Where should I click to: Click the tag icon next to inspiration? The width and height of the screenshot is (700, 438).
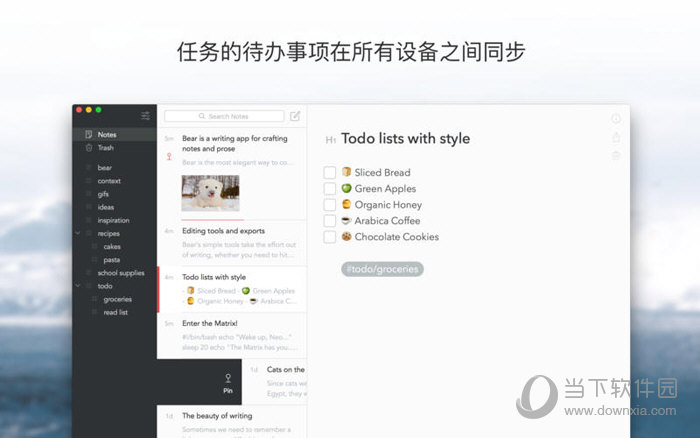click(x=88, y=220)
